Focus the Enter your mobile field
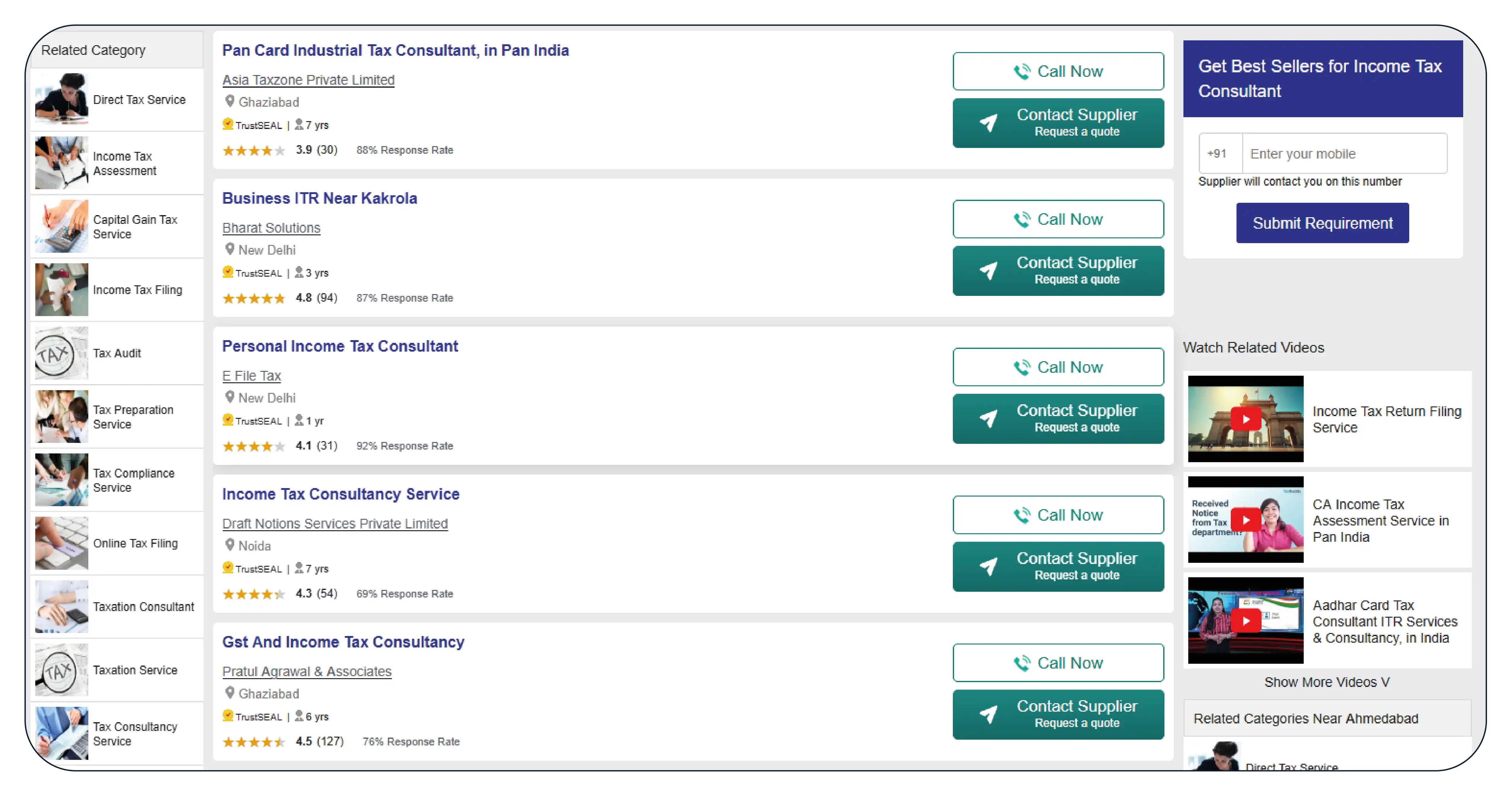 click(x=1344, y=154)
